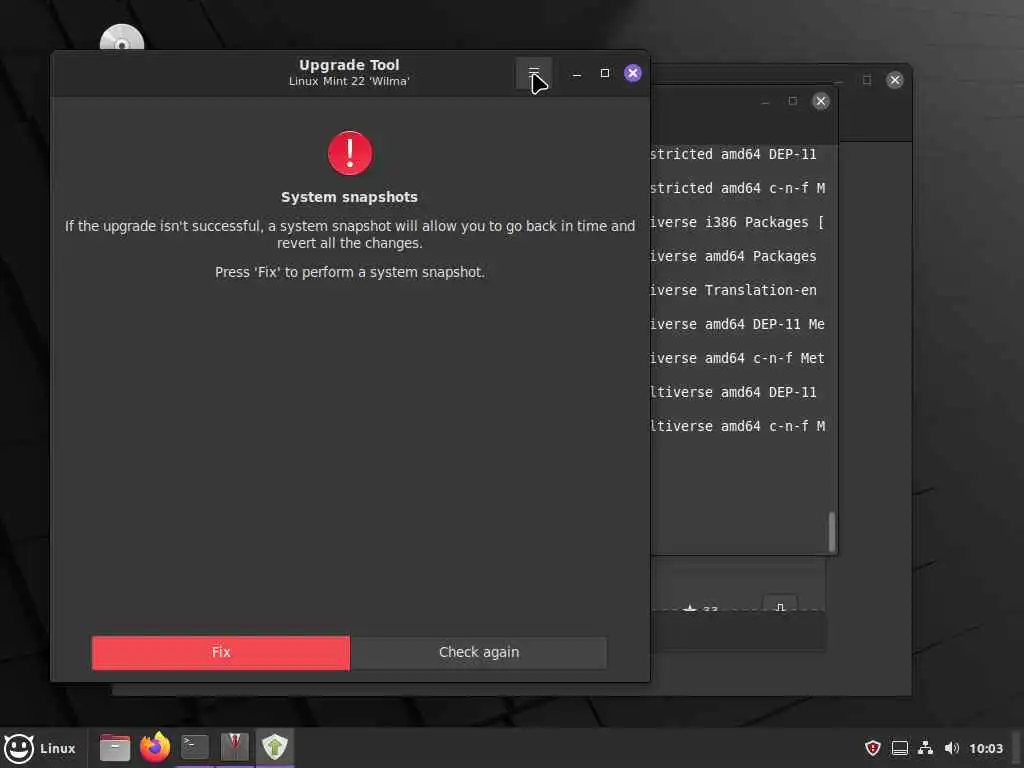The width and height of the screenshot is (1024, 768).
Task: Open the file manager from taskbar
Action: click(x=115, y=748)
